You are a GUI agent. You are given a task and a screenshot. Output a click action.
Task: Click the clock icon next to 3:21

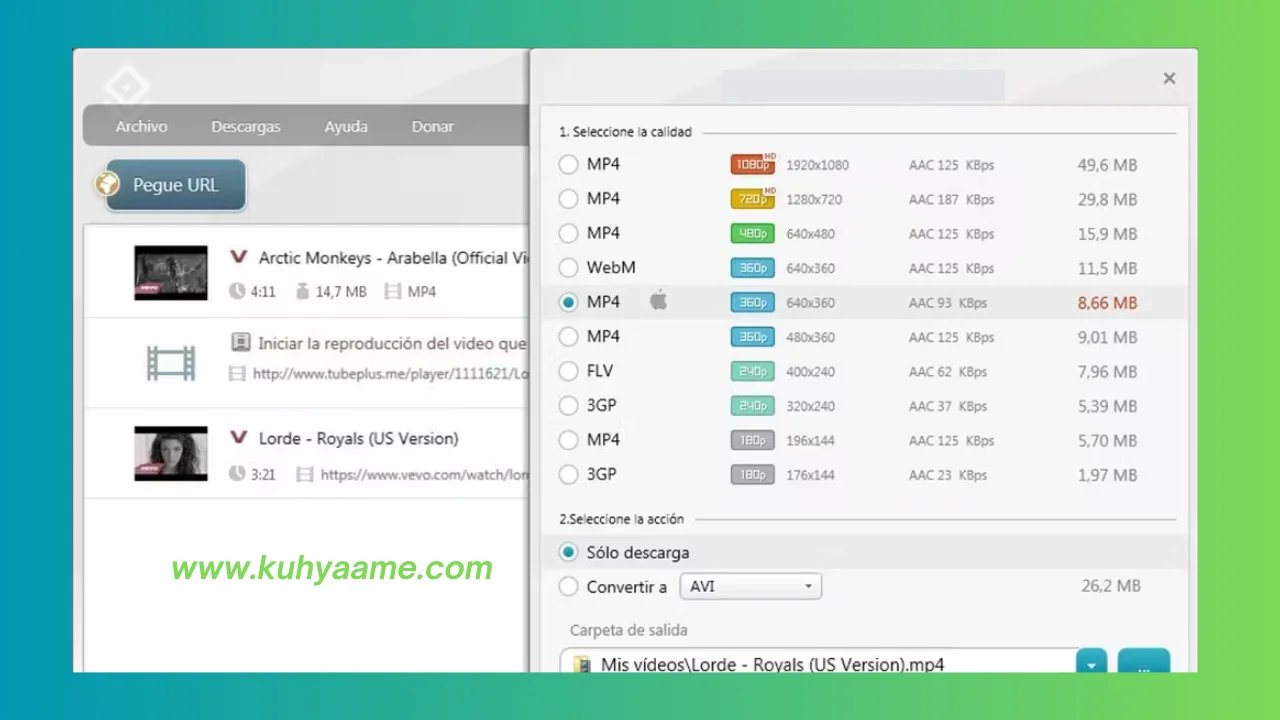237,474
